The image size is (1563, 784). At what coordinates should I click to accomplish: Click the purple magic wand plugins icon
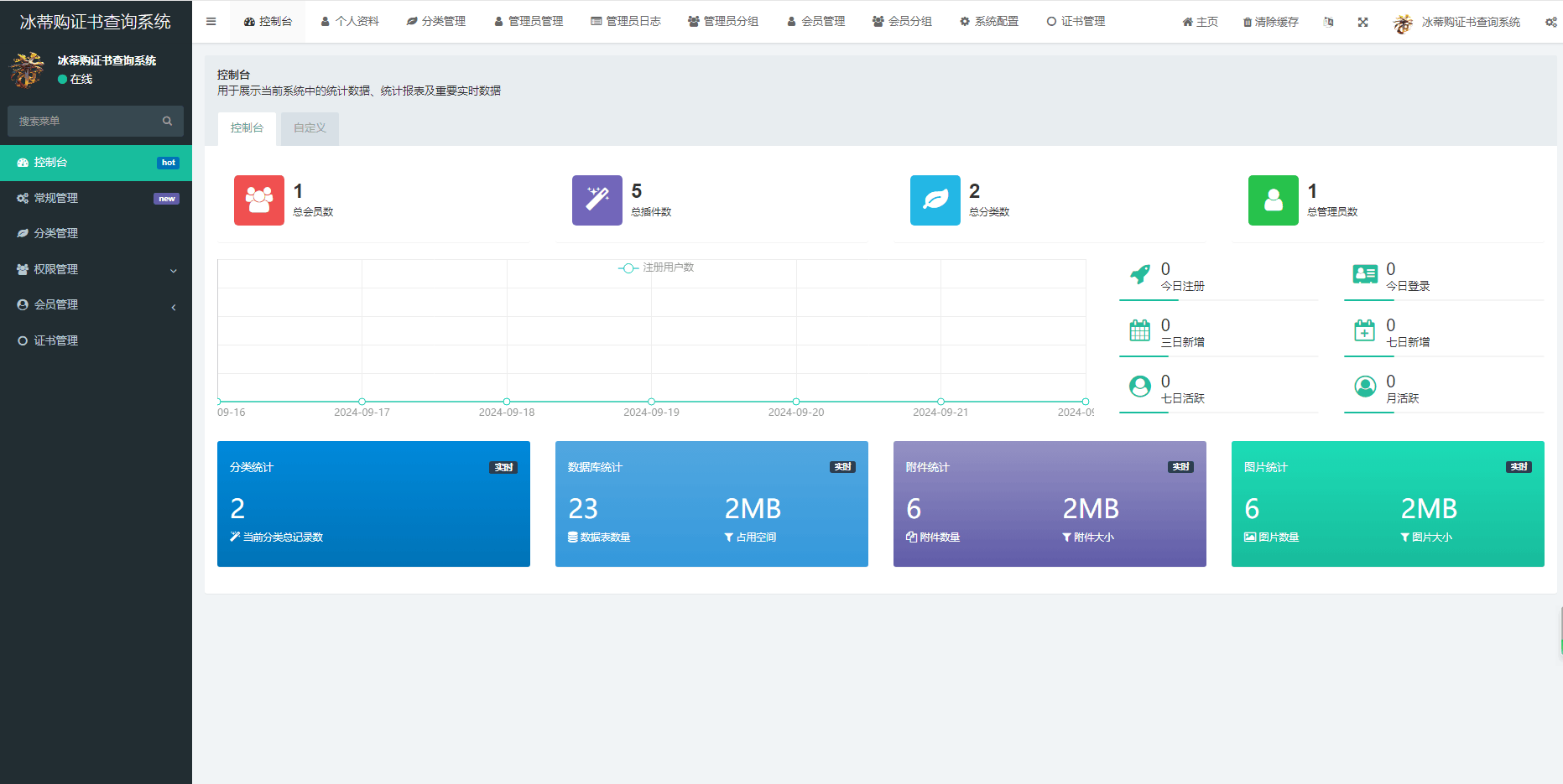click(x=597, y=200)
